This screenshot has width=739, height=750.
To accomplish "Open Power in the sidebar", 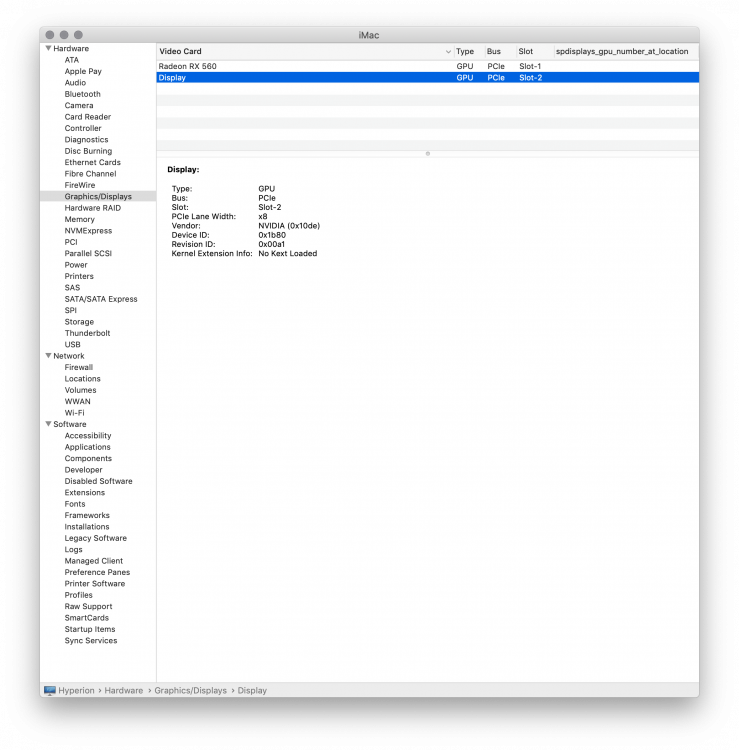I will [76, 265].
